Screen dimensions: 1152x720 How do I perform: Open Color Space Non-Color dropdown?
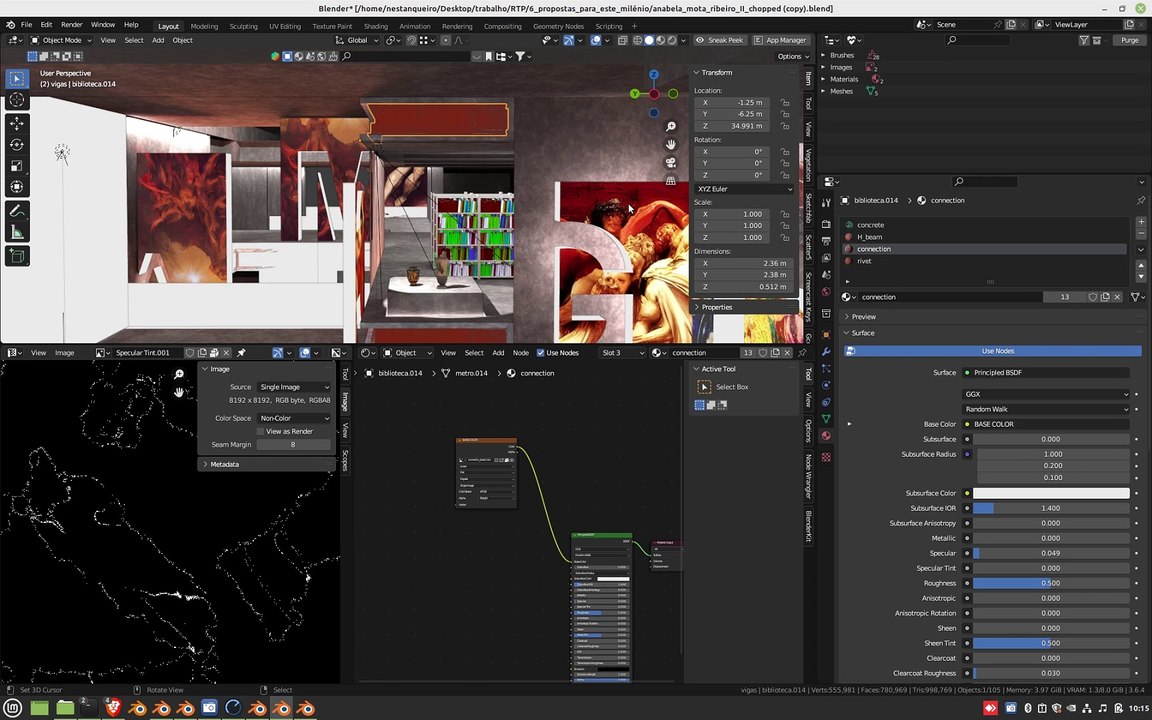click(294, 418)
